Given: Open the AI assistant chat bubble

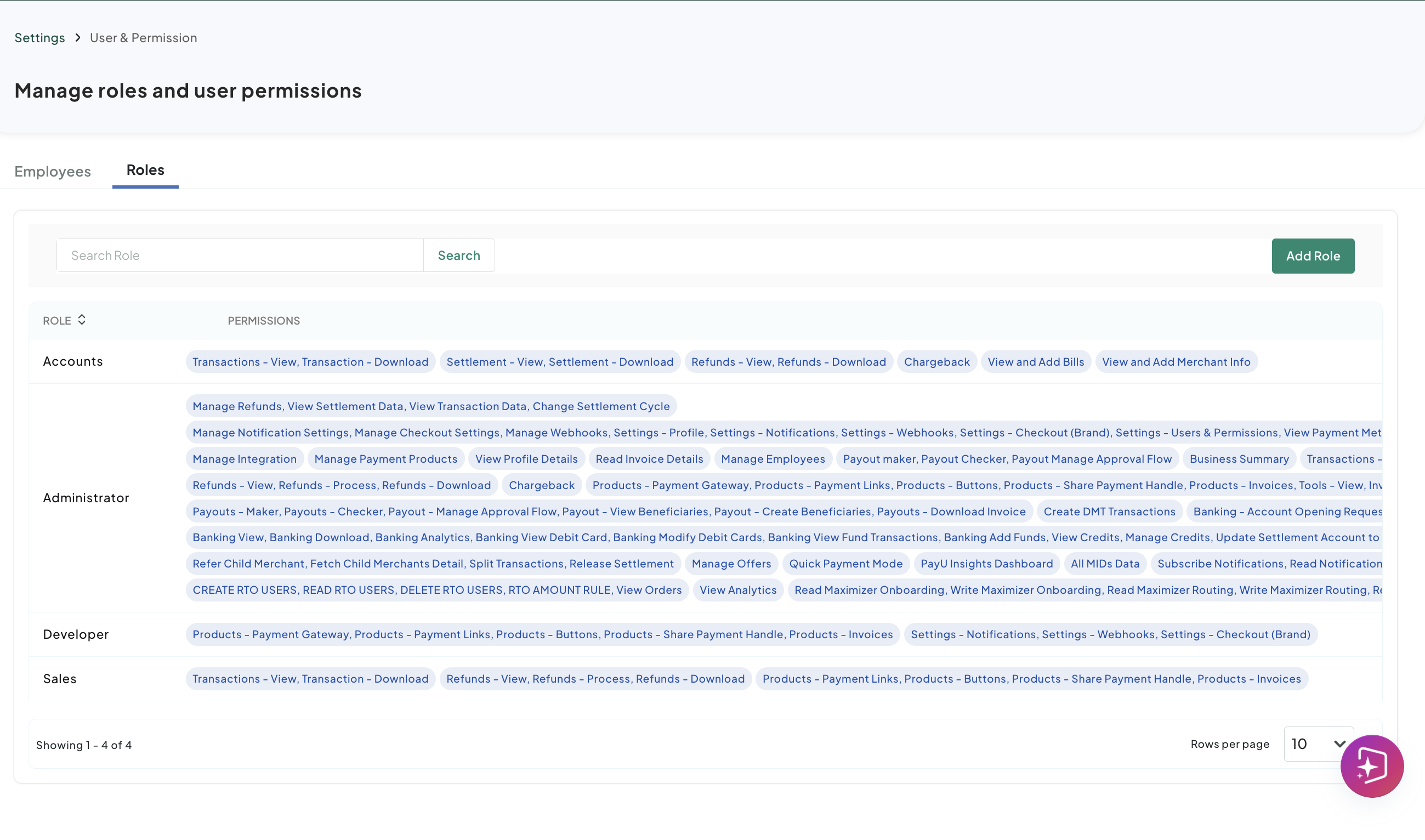Looking at the screenshot, I should [x=1371, y=766].
